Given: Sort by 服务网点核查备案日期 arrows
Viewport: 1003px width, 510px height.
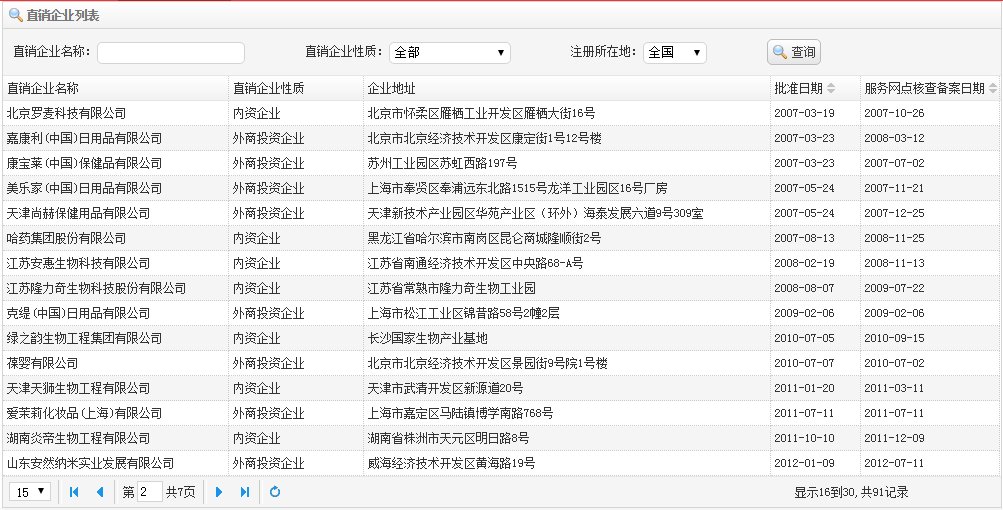Looking at the screenshot, I should pyautogui.click(x=992, y=88).
